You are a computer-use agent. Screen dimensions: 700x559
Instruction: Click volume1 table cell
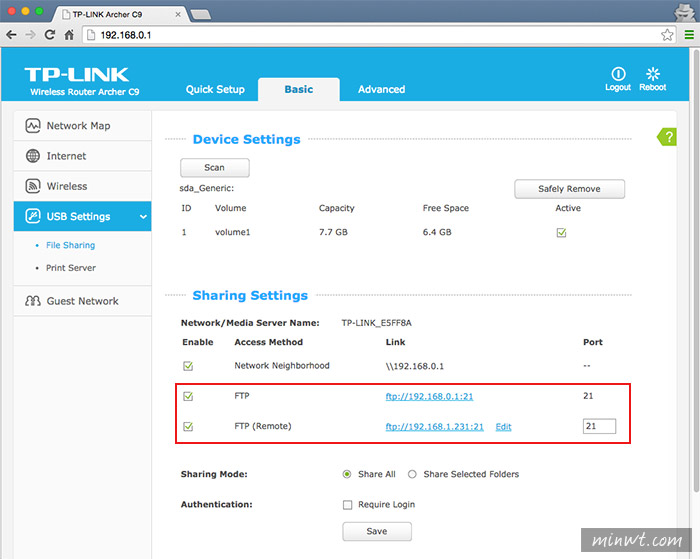[233, 232]
